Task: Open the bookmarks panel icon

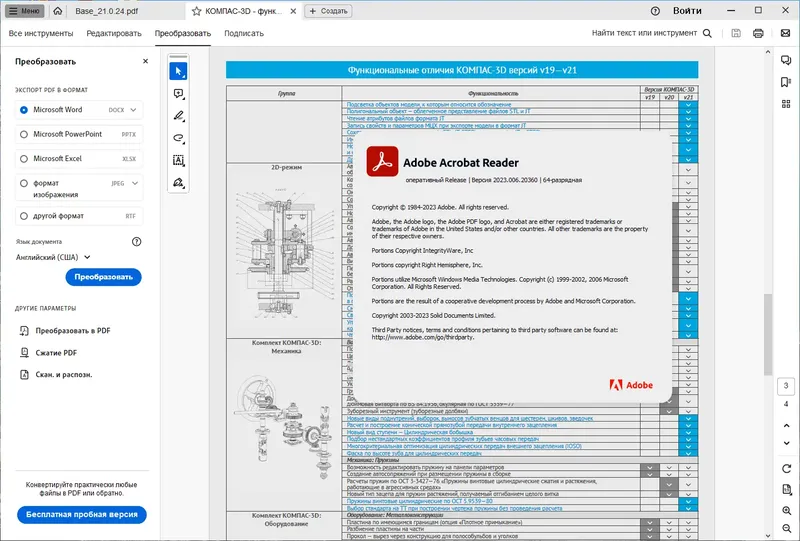Action: (786, 82)
